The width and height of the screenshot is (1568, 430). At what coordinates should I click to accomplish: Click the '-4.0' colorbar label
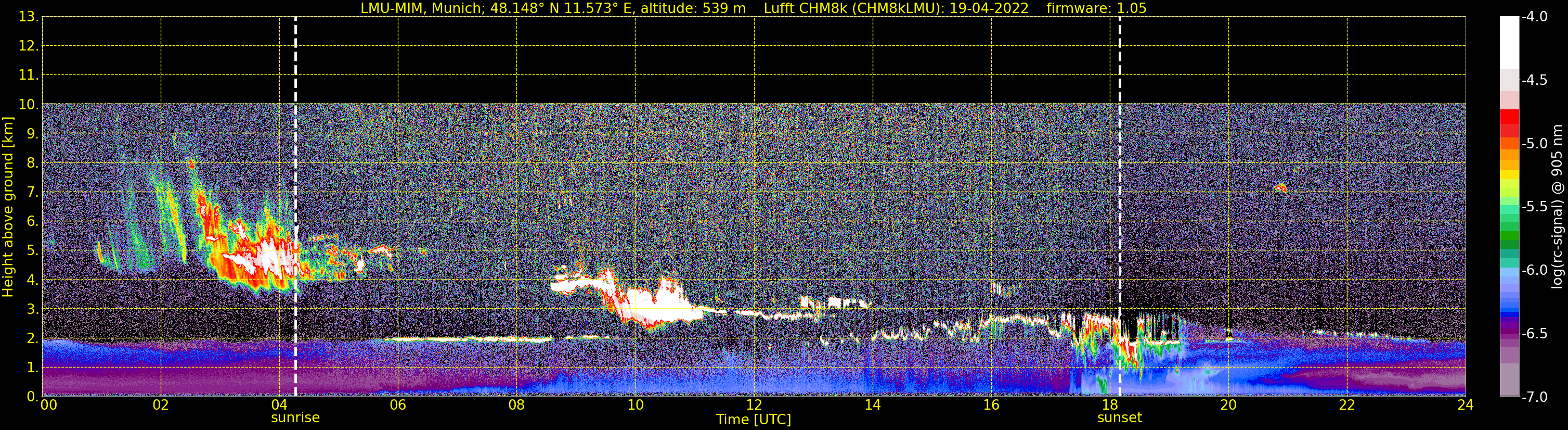tap(1535, 17)
